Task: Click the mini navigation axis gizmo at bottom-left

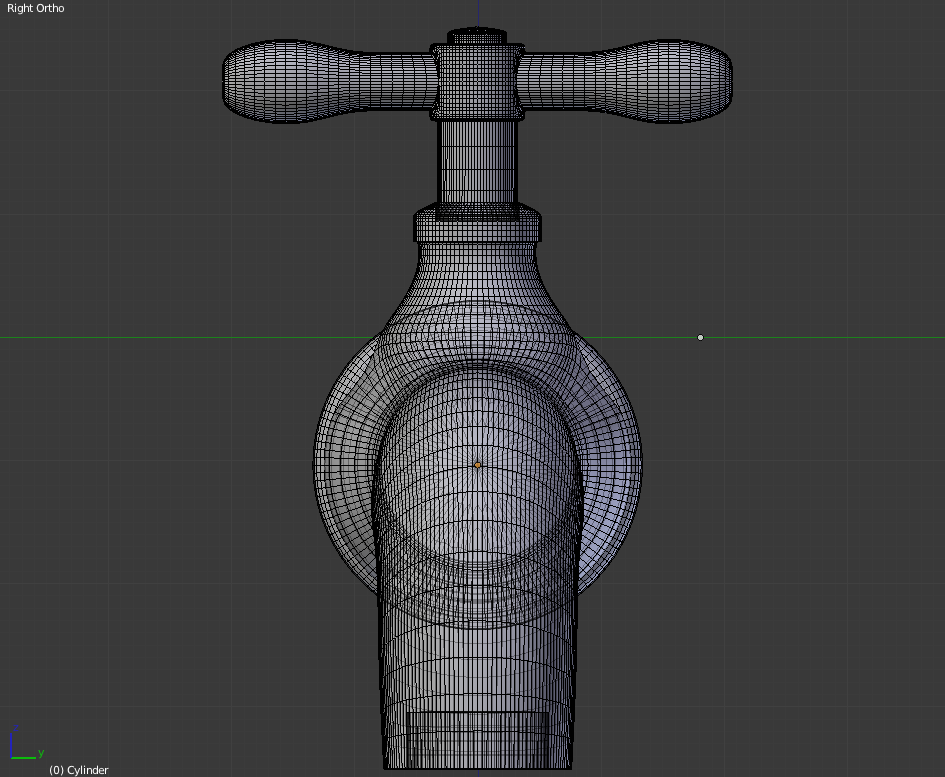Action: click(18, 750)
